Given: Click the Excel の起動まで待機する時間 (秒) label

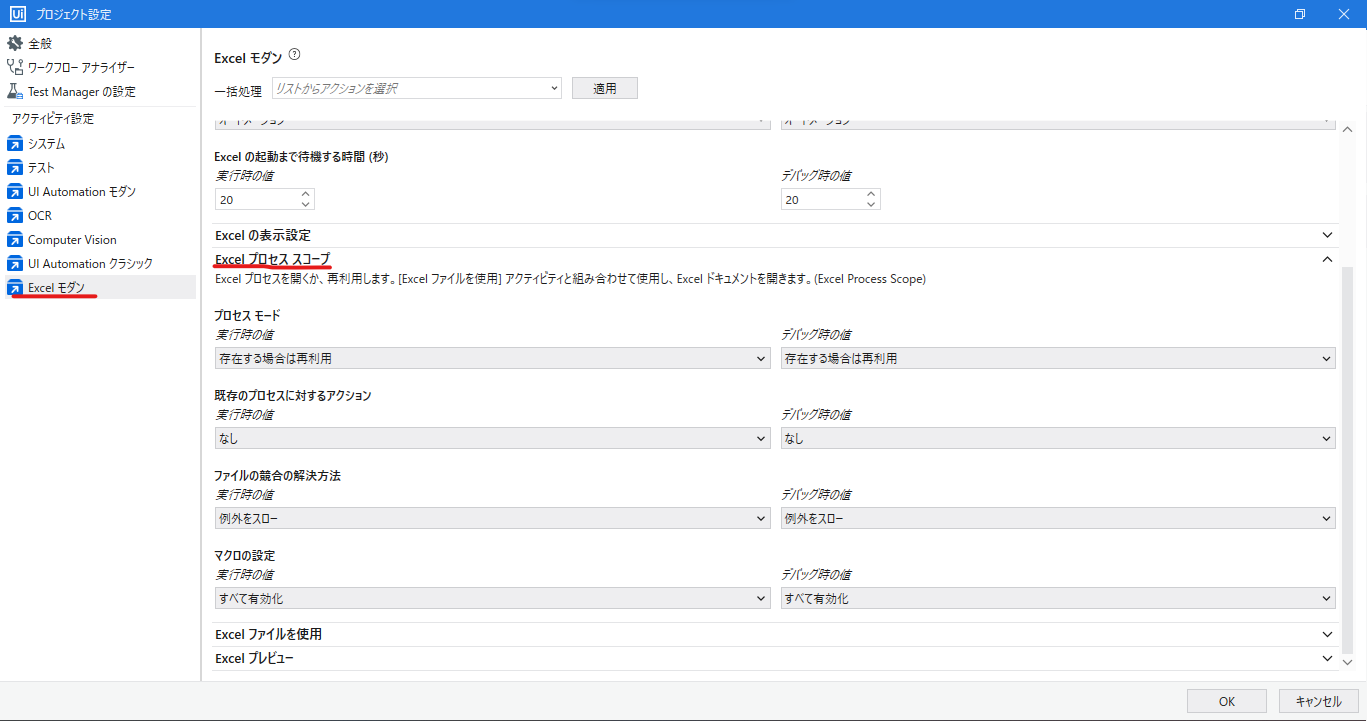Looking at the screenshot, I should coord(302,157).
